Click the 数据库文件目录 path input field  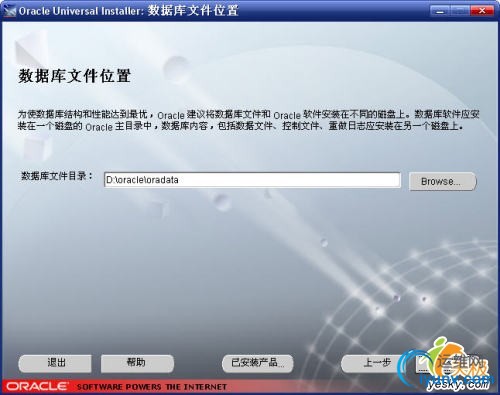click(252, 180)
